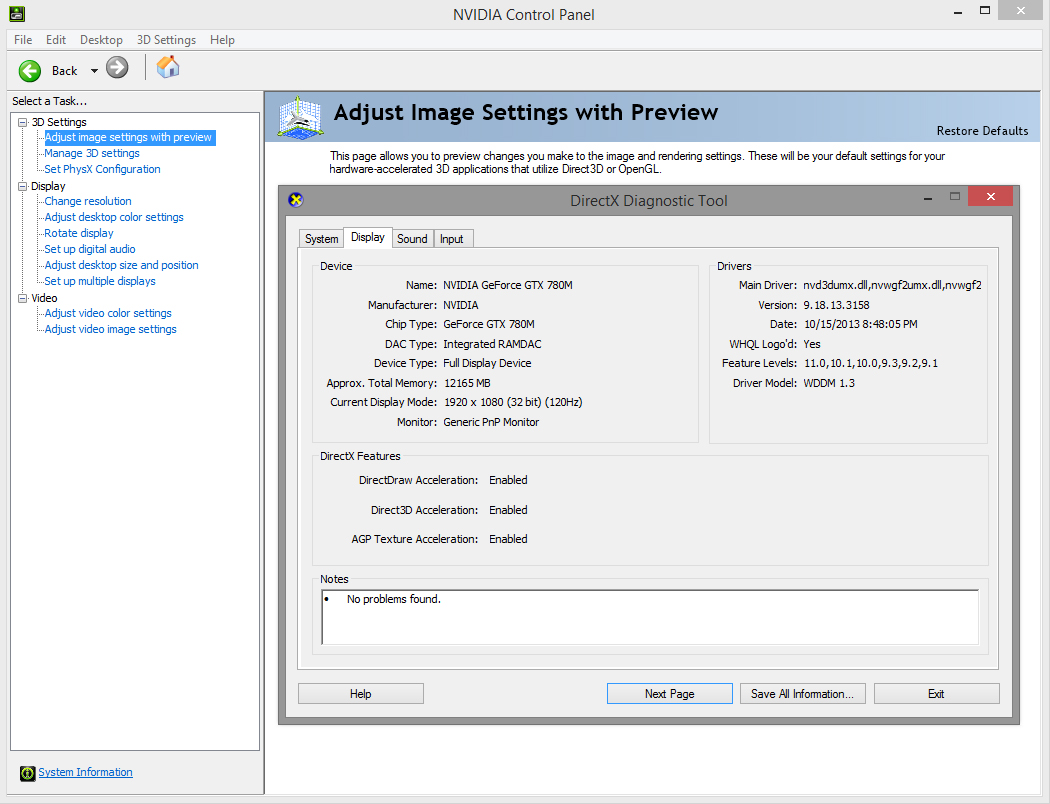
Task: Maximize the NVIDIA Control Panel window
Action: [x=985, y=10]
